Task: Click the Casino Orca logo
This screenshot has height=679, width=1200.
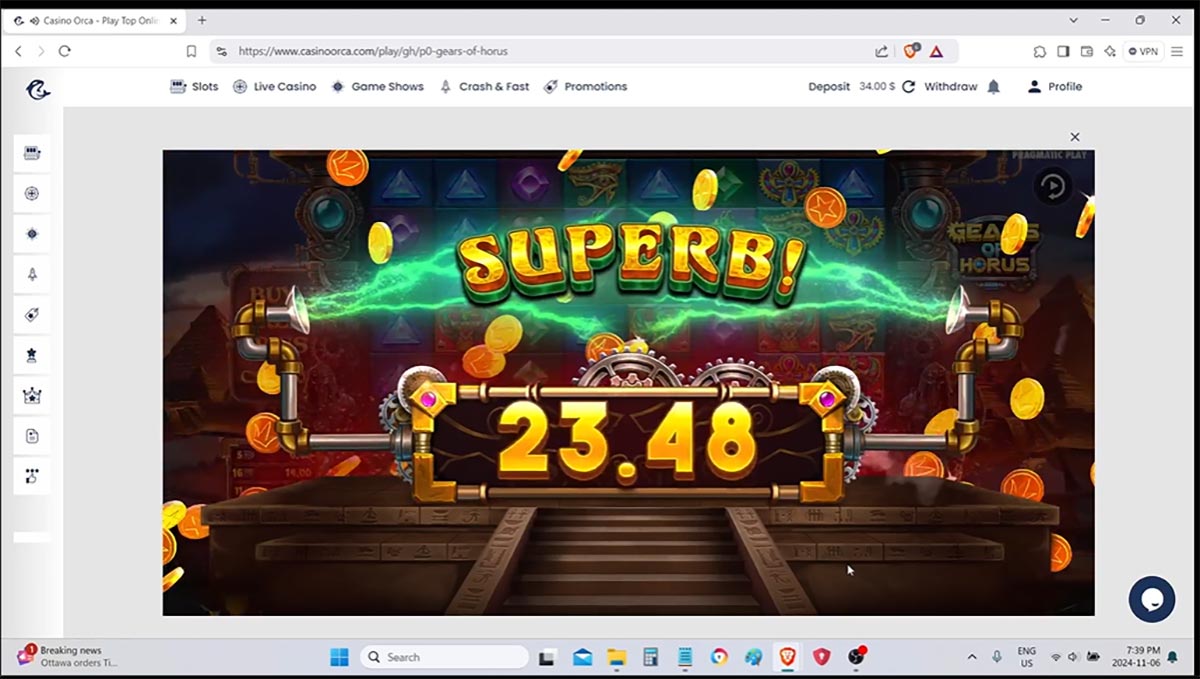Action: coord(38,90)
